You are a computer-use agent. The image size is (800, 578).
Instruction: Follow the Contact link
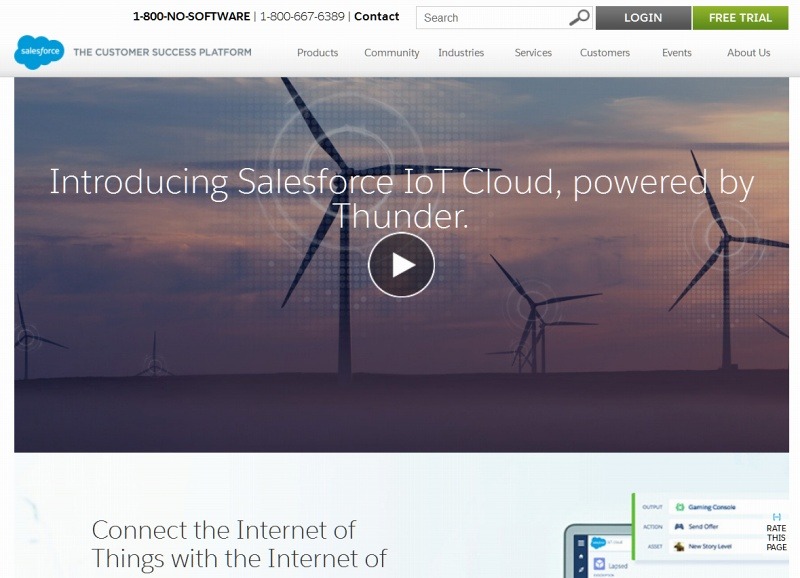(x=377, y=16)
